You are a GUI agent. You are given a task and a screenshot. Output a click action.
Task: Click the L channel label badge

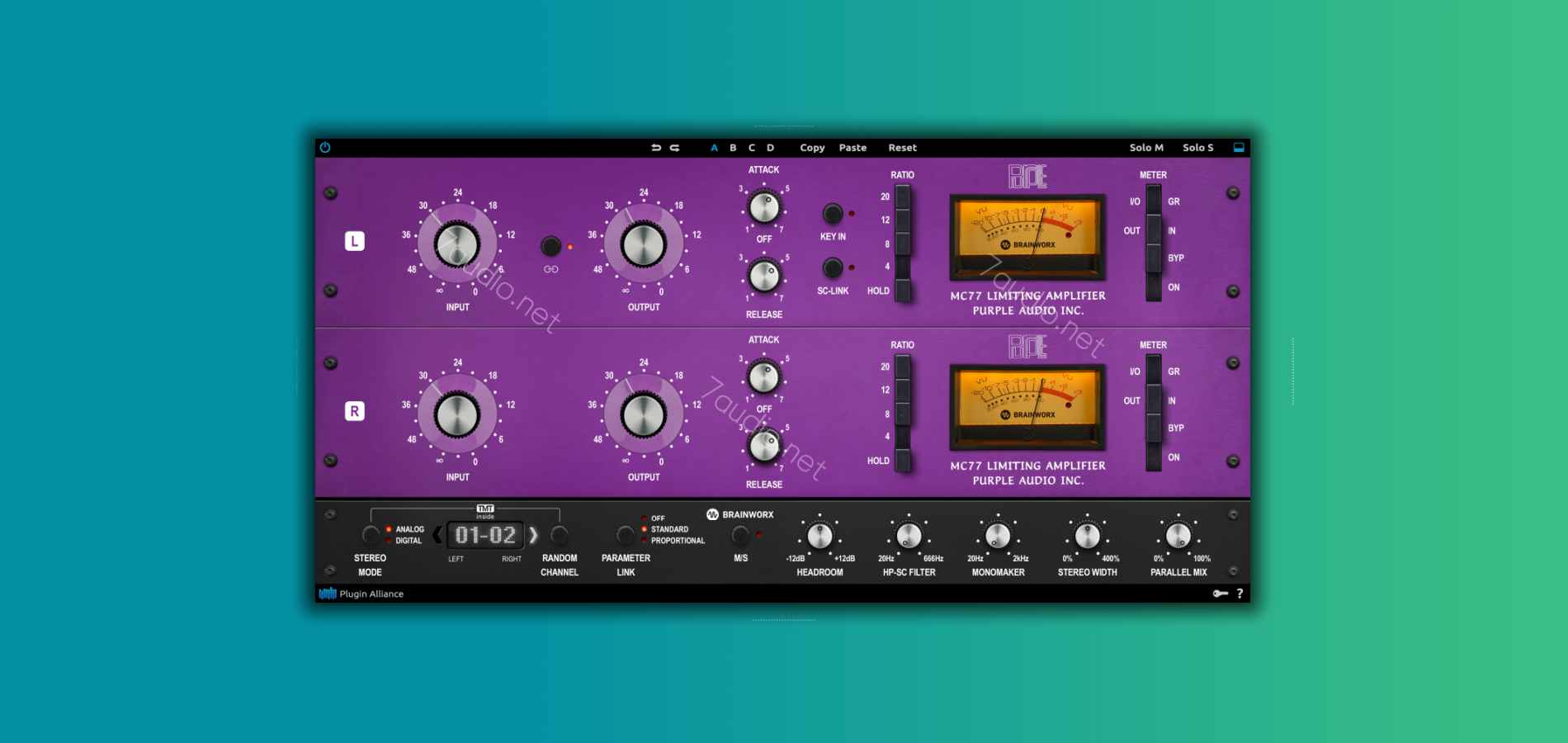coord(355,241)
